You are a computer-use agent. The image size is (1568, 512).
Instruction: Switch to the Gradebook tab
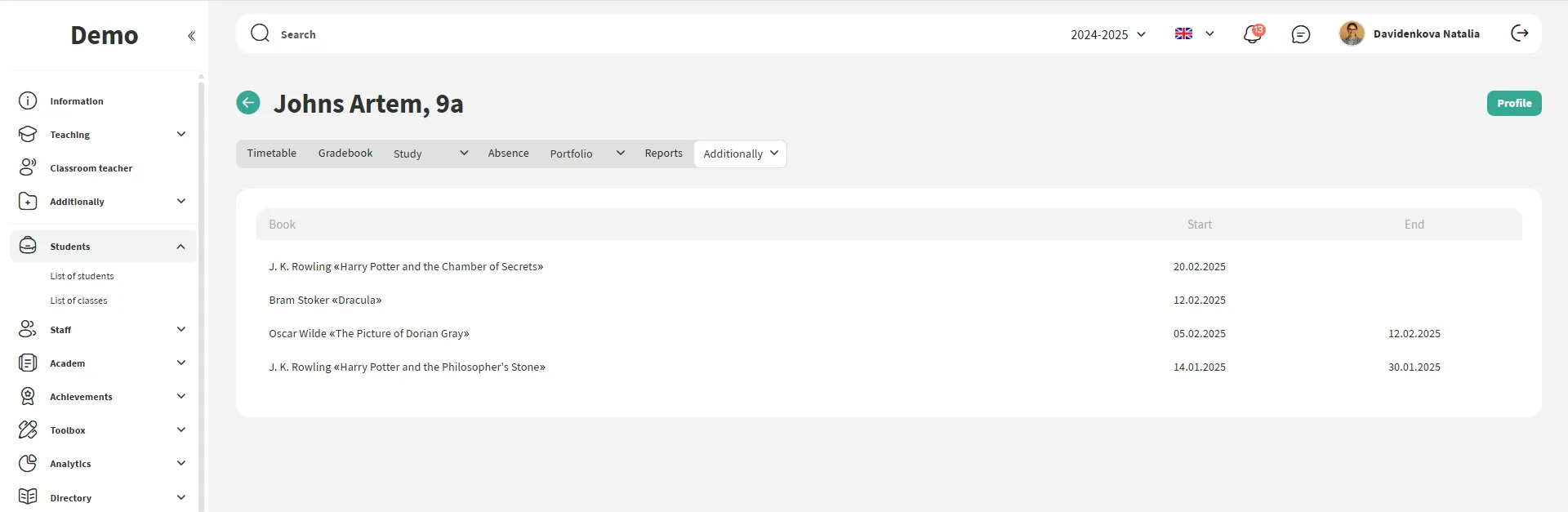pos(345,154)
